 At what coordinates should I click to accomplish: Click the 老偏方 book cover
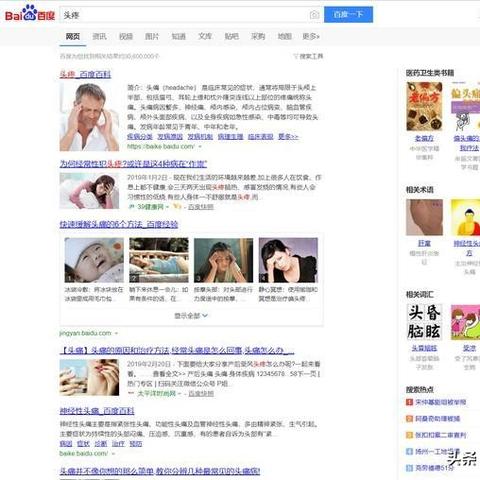tap(424, 106)
